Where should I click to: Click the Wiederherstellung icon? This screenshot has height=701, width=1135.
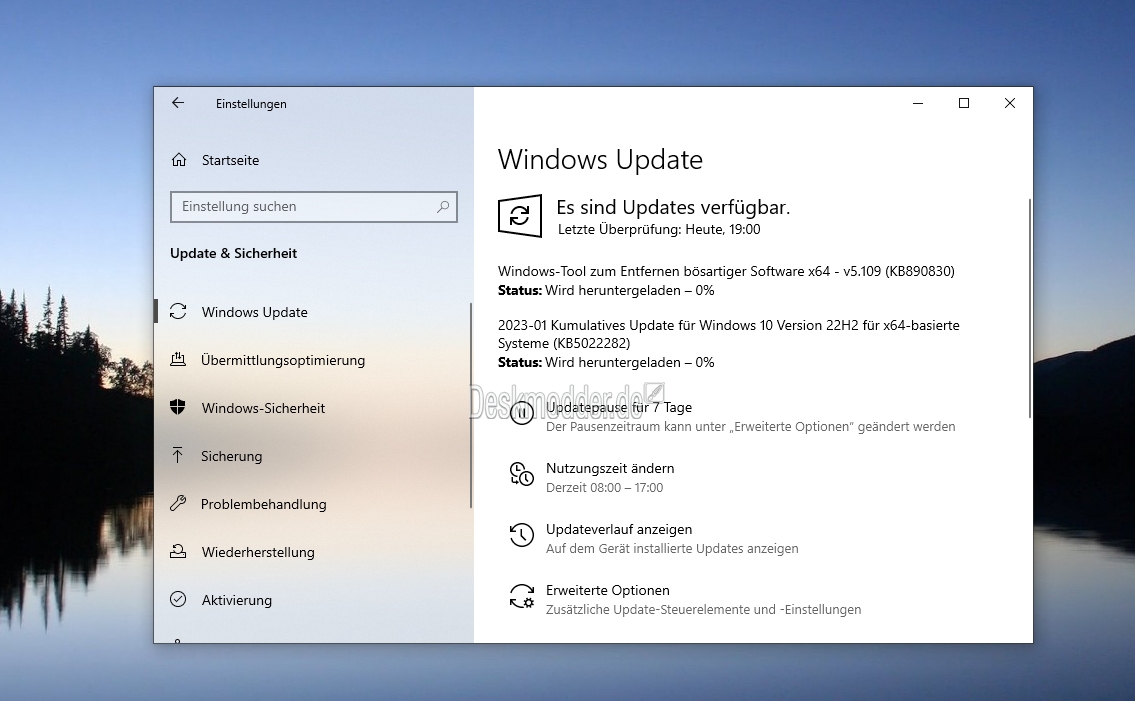tap(178, 551)
